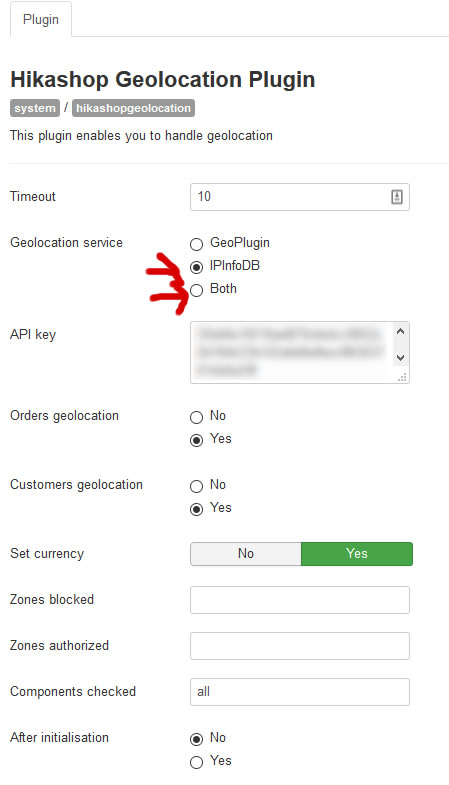Click the API key textarea resize grip
Image resolution: width=449 pixels, height=785 pixels.
click(x=402, y=377)
